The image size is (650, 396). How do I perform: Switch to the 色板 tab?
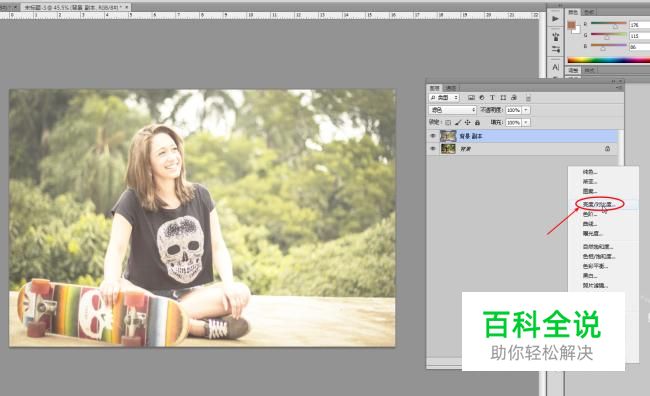(589, 12)
